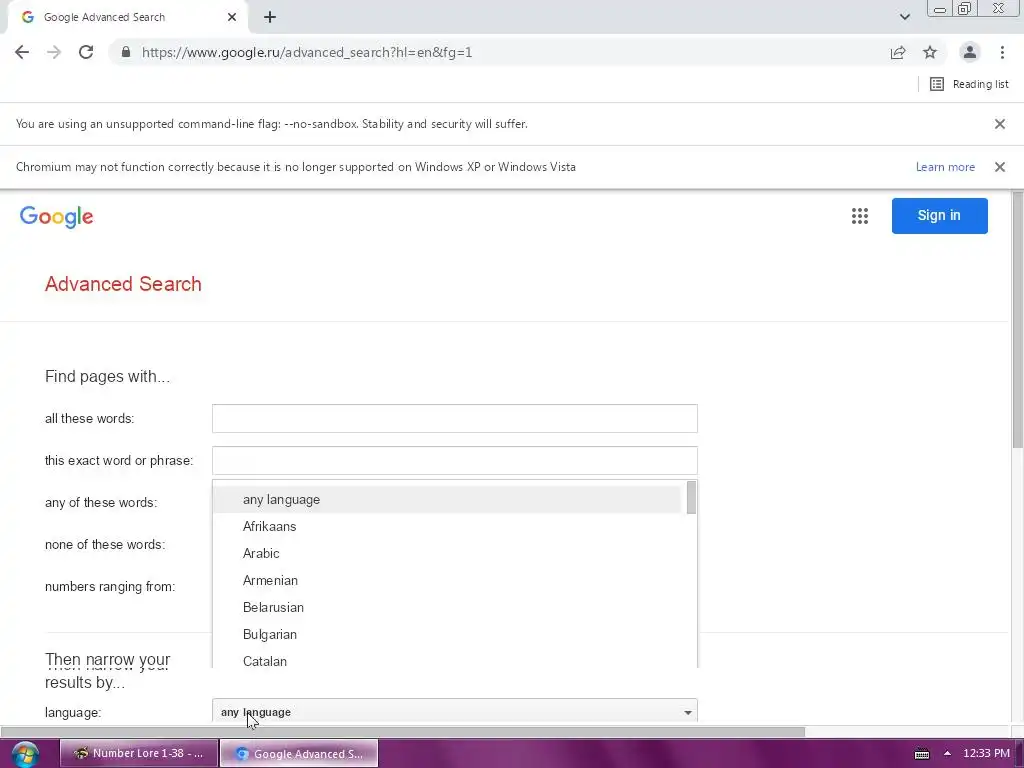Open the share page icon in address bar
The image size is (1024, 768).
tap(898, 52)
